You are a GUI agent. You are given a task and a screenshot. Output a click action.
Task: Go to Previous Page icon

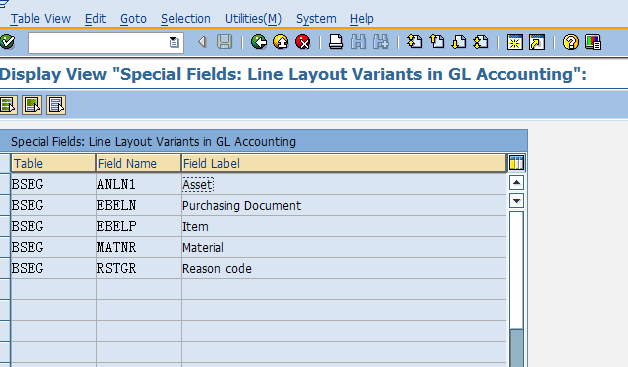[x=437, y=42]
